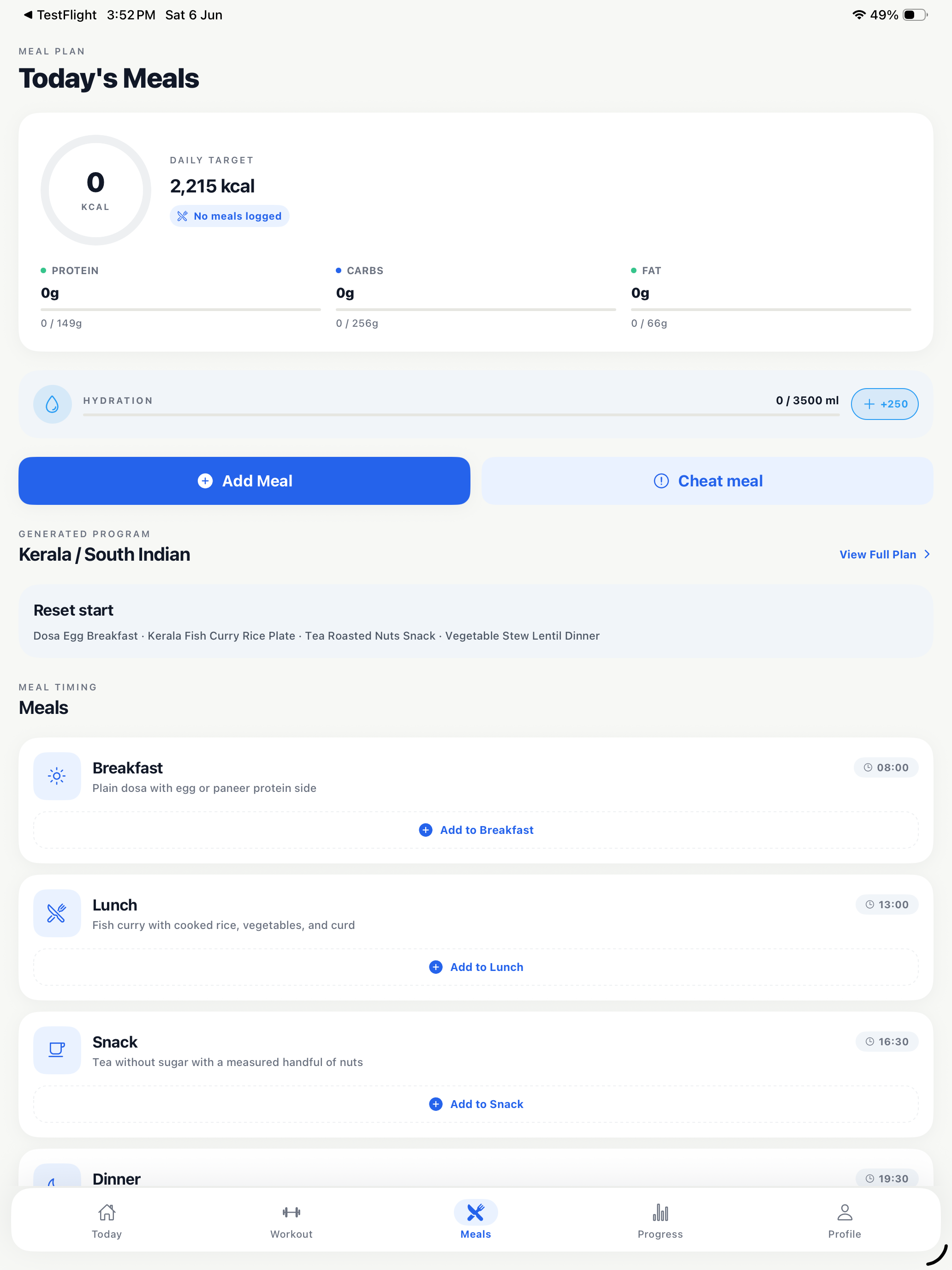
Task: Tap the Lunch title text
Action: point(115,905)
